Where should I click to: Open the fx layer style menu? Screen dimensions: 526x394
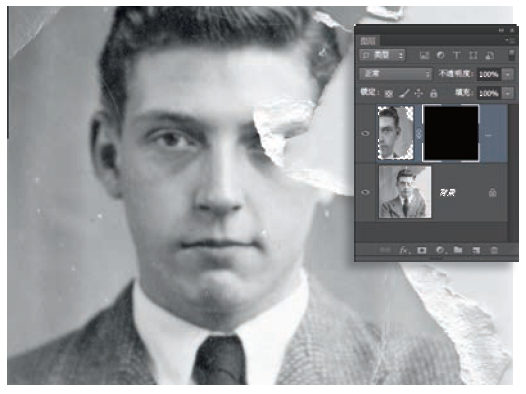click(x=404, y=250)
